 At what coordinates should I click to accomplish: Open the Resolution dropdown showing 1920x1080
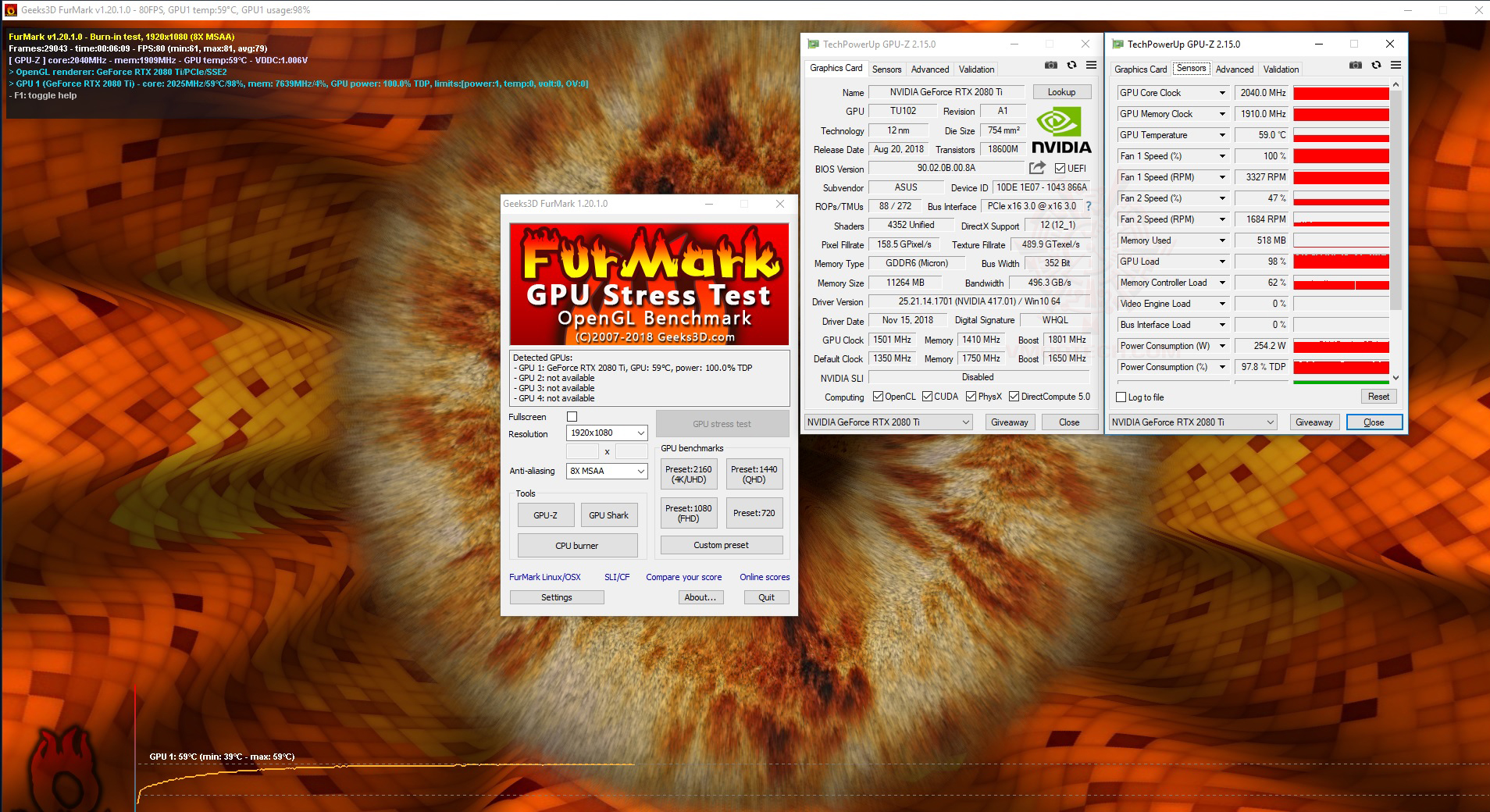(x=607, y=433)
